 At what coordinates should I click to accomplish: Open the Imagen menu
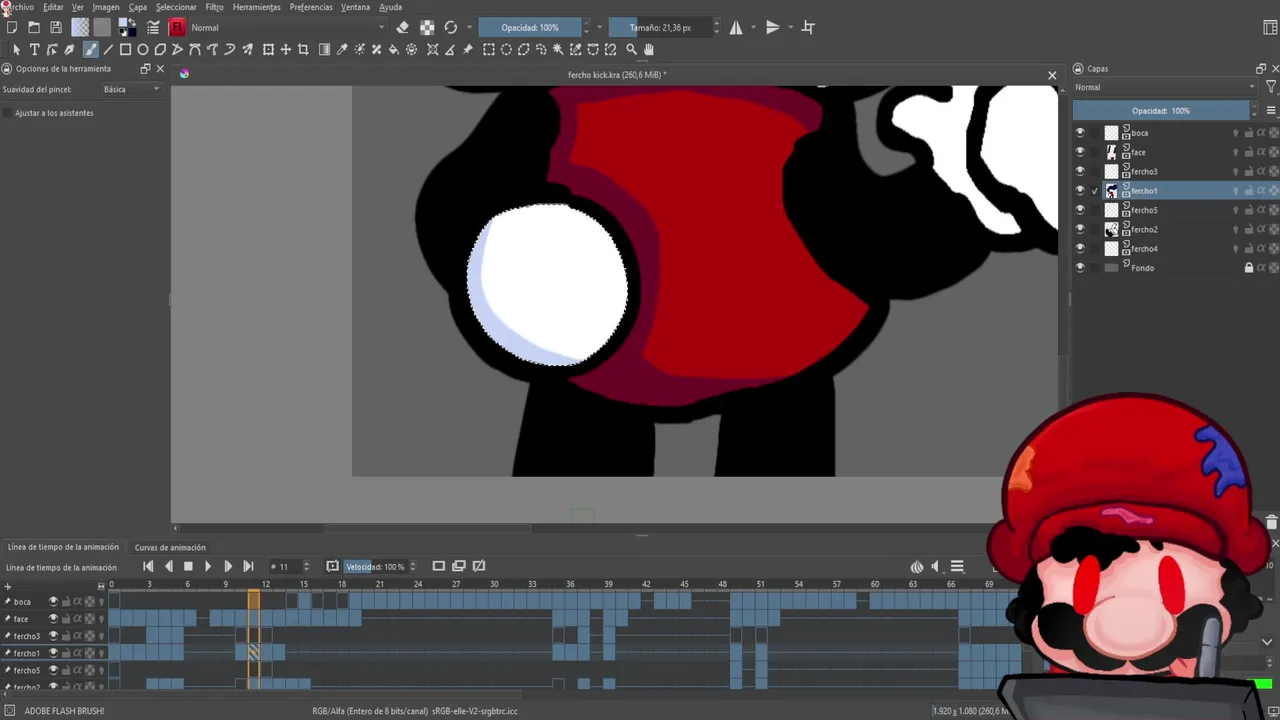pos(106,7)
